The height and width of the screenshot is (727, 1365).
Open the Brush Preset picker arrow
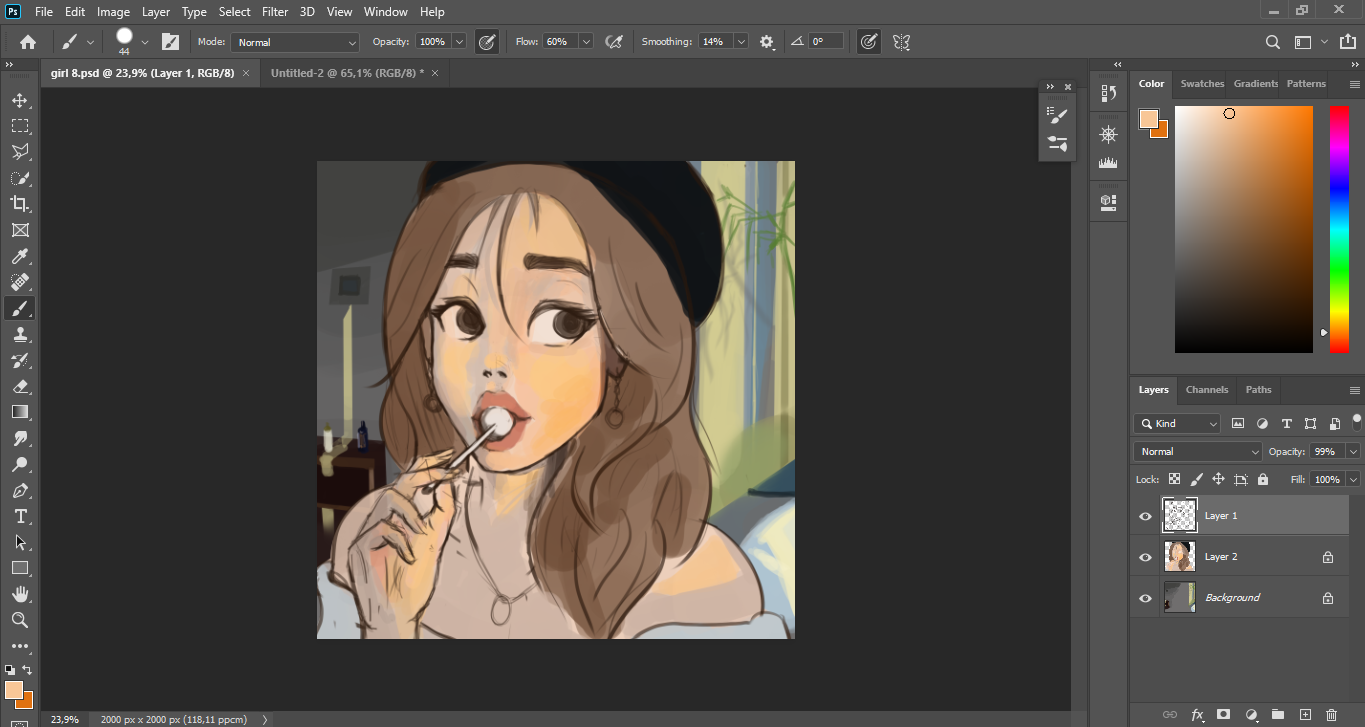tap(145, 42)
